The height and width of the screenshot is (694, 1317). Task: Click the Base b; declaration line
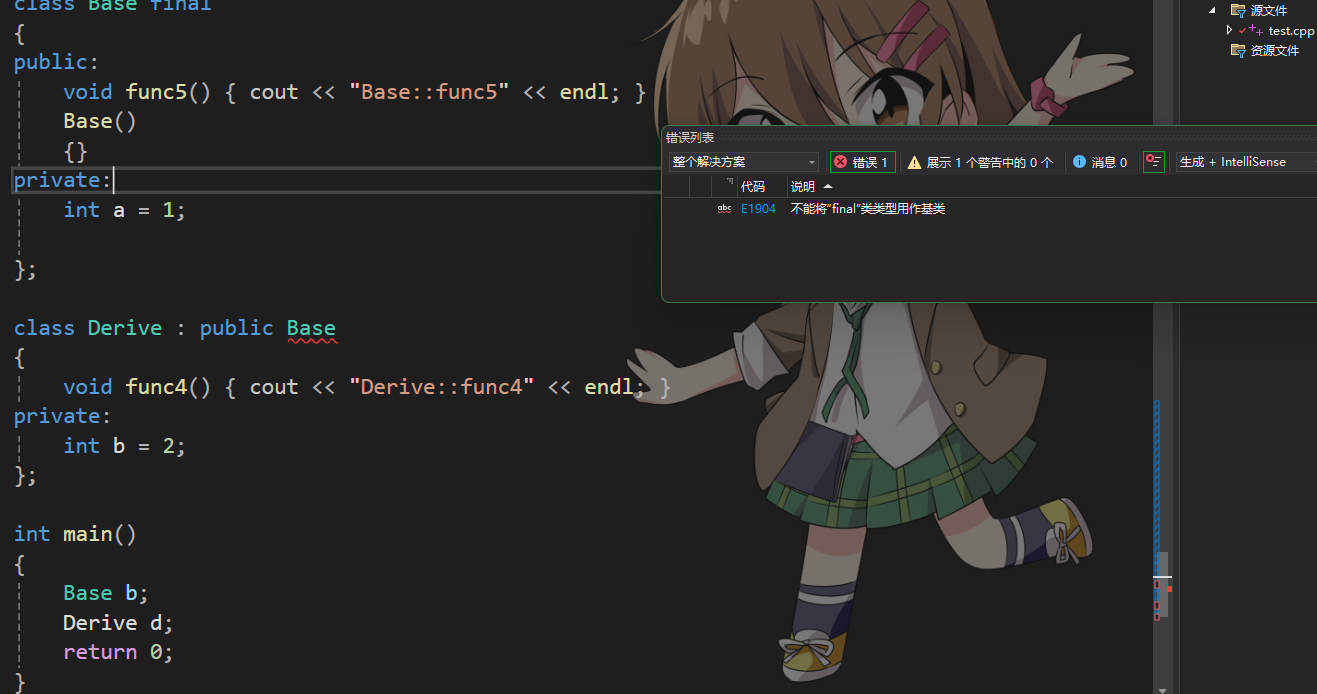coord(106,593)
